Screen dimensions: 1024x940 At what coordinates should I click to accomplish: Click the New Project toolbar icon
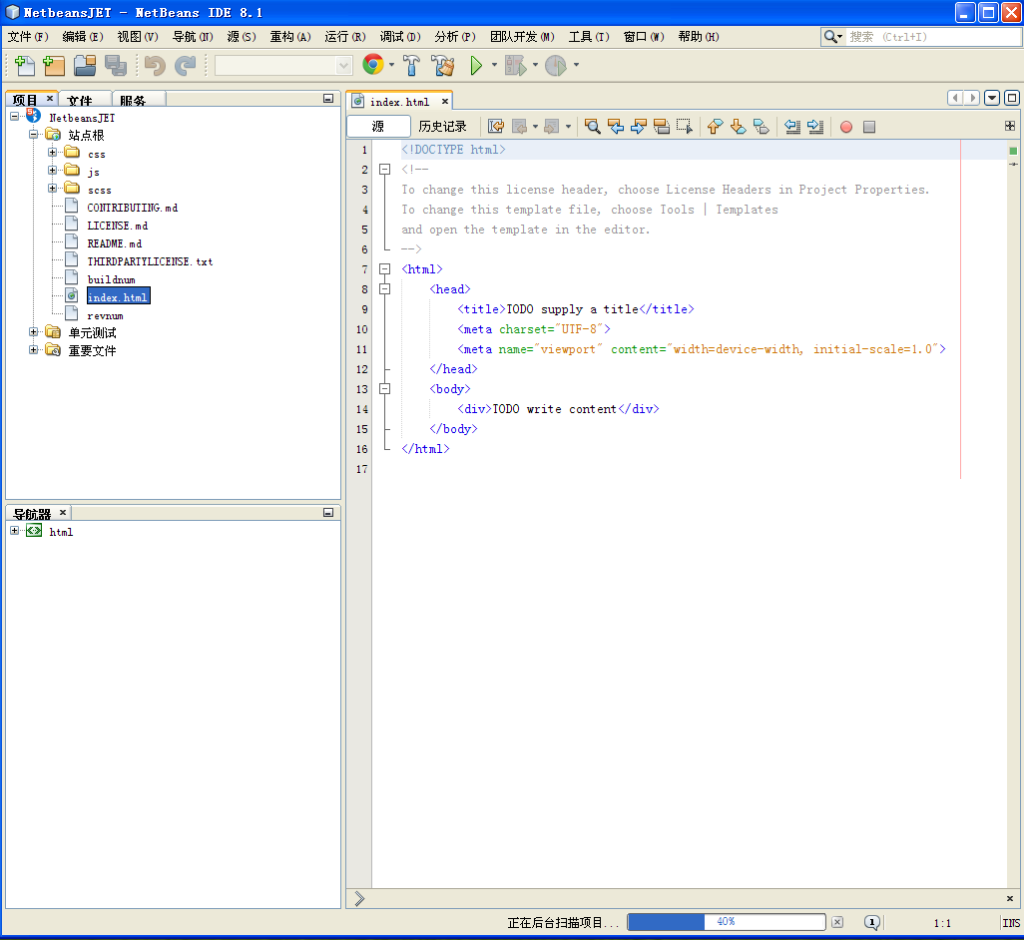pyautogui.click(x=54, y=66)
